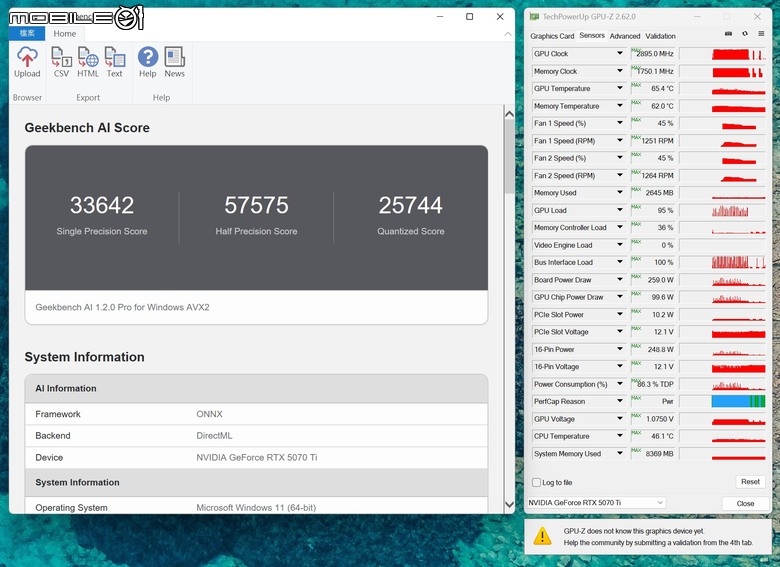Screen dimensions: 780x567
Task: Click the Memory Clock MAX indicator
Action: tap(636, 67)
